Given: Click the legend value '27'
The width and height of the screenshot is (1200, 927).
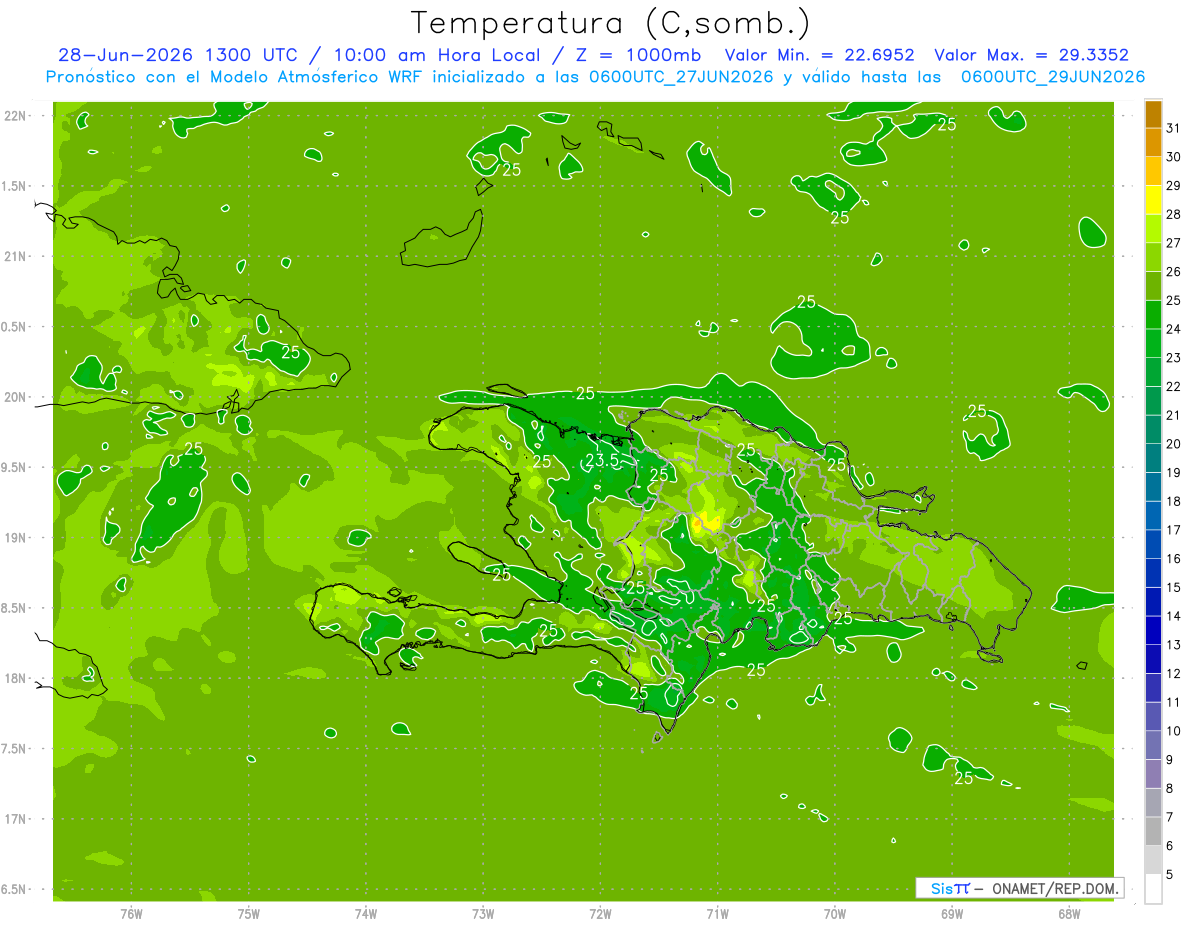Looking at the screenshot, I should 1174,243.
